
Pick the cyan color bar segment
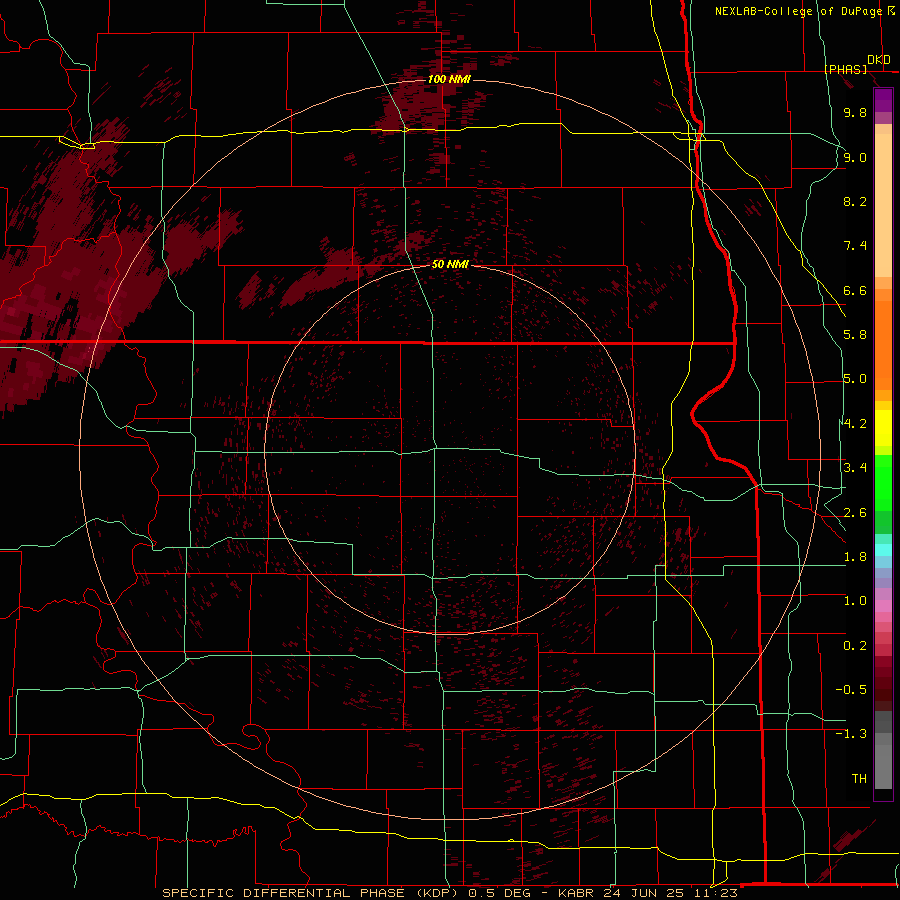tap(883, 549)
